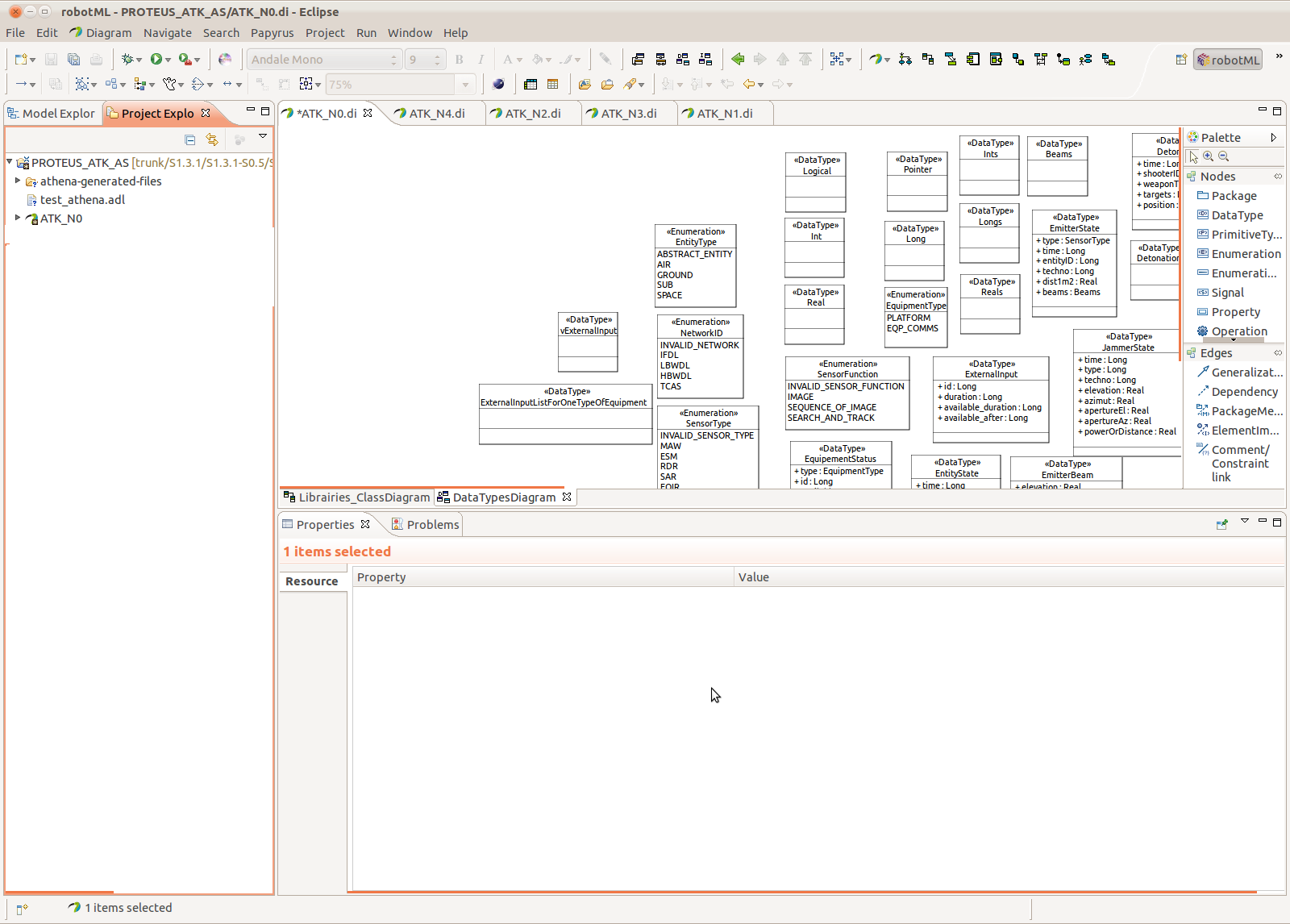Screen dimensions: 1290x924
Task: Select the Operation palette tool
Action: click(1232, 331)
